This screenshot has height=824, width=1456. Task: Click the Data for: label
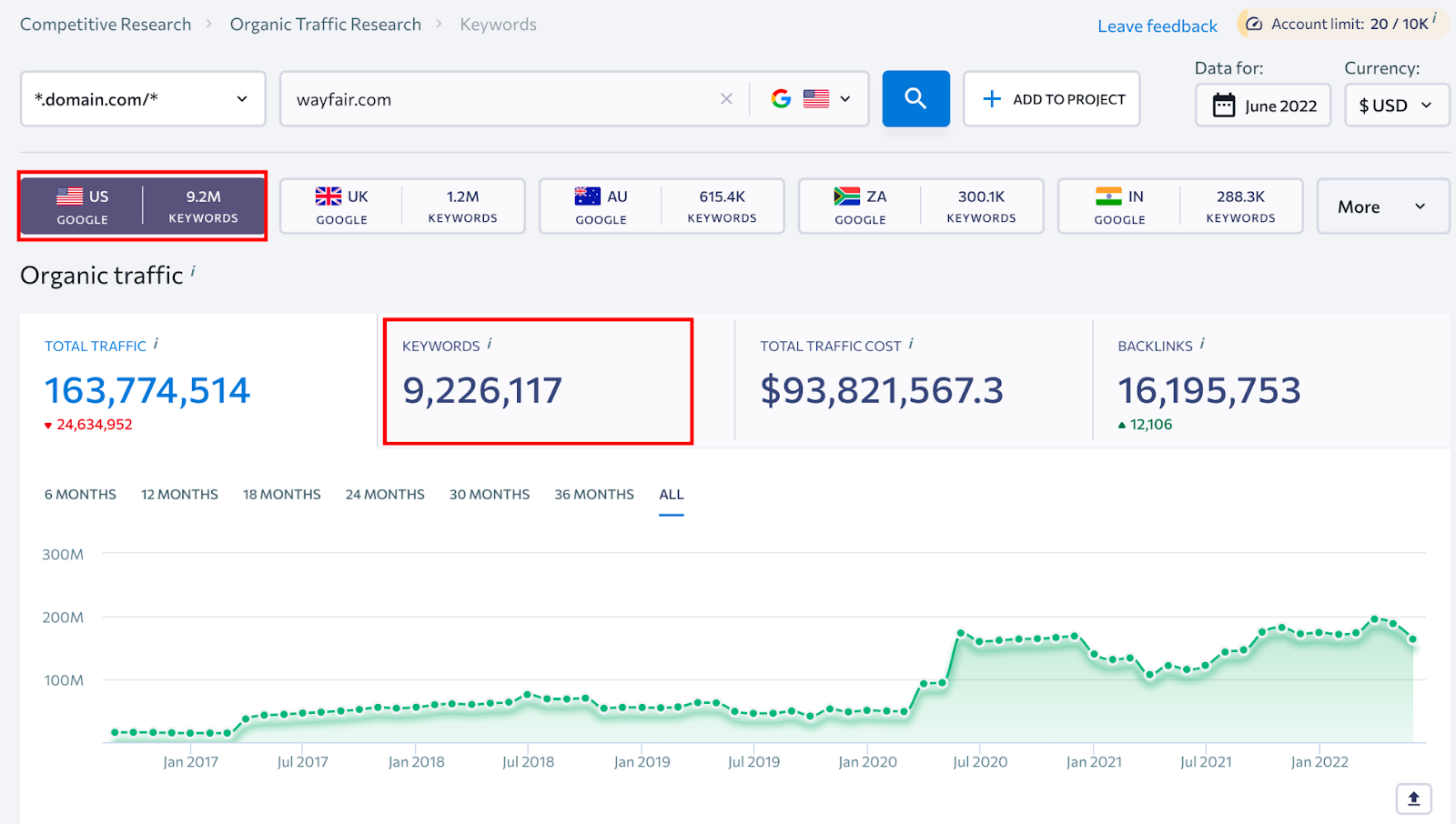[x=1228, y=68]
